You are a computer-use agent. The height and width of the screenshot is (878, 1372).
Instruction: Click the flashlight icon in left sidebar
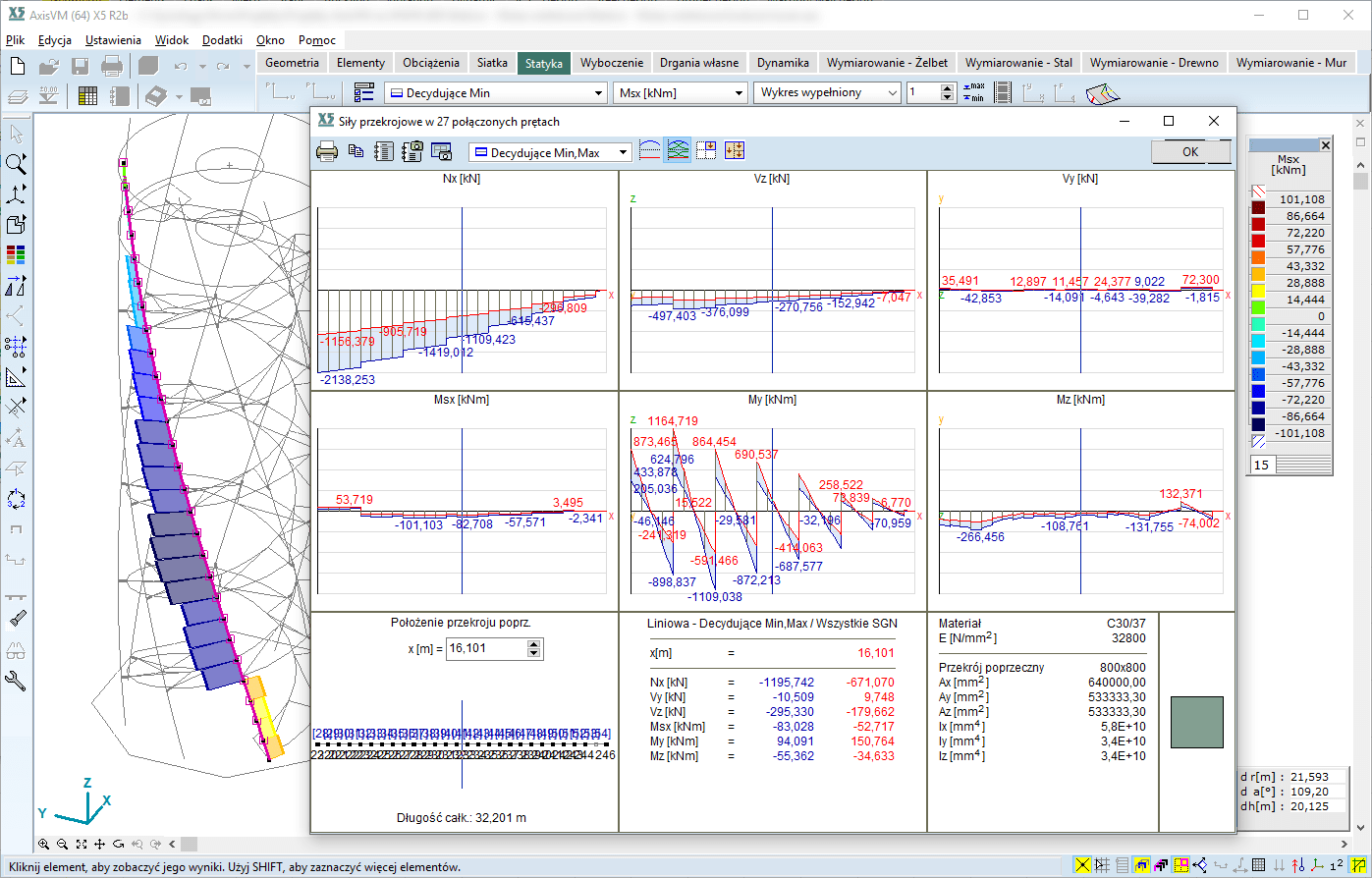[16, 618]
